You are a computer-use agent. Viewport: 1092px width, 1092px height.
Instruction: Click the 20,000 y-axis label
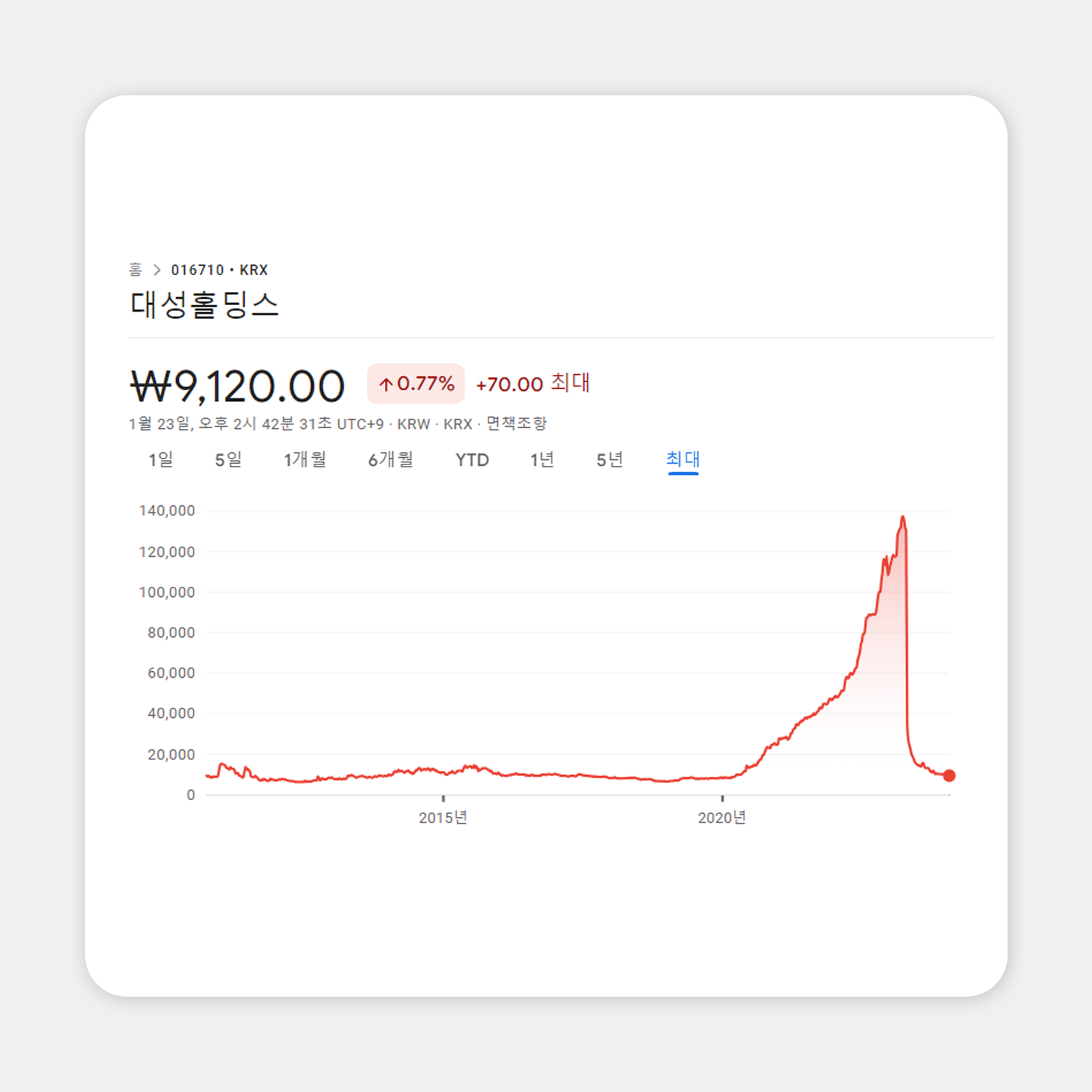[171, 755]
